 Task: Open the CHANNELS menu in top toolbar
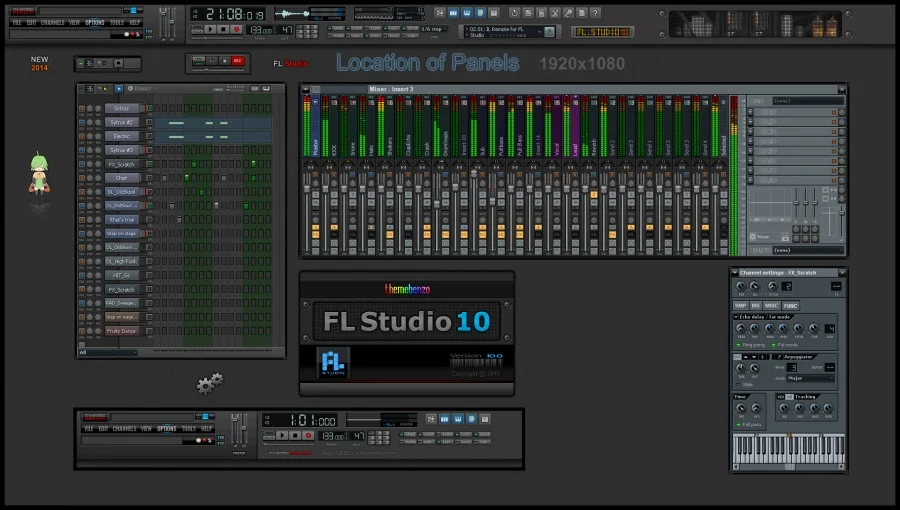click(x=52, y=22)
